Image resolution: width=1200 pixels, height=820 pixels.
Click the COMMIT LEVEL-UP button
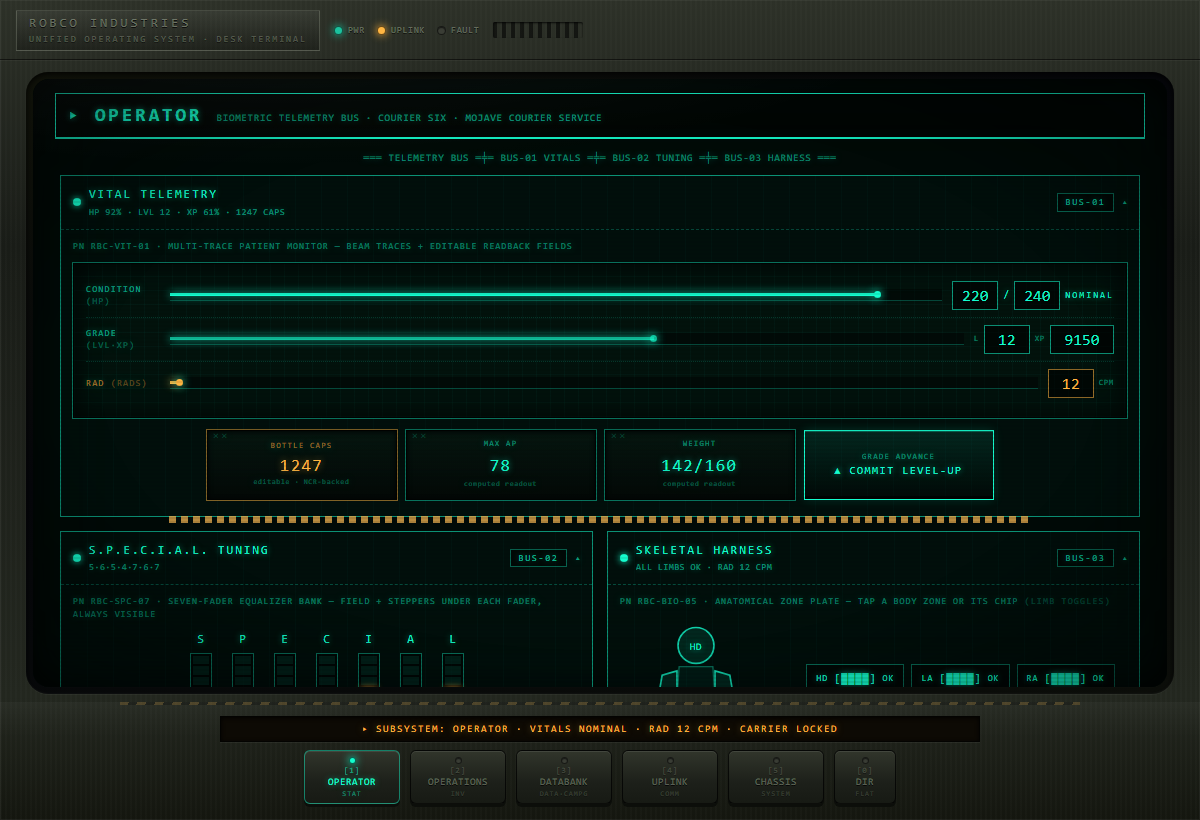tap(899, 465)
